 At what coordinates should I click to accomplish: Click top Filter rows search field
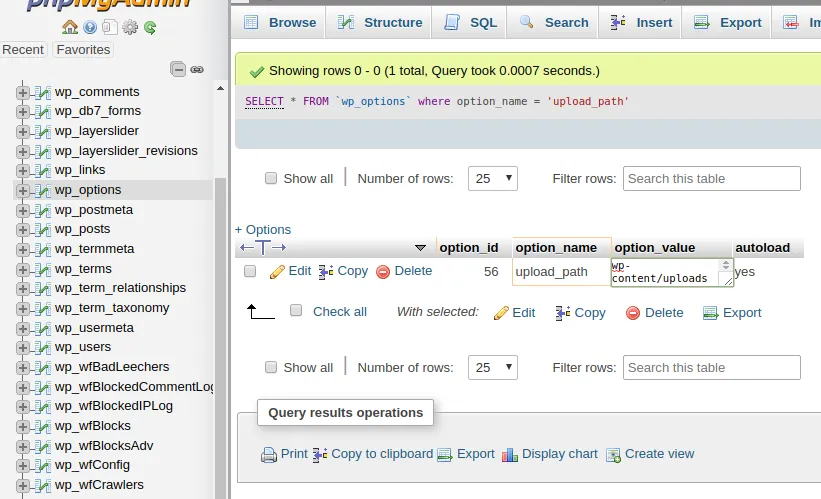[x=712, y=179]
